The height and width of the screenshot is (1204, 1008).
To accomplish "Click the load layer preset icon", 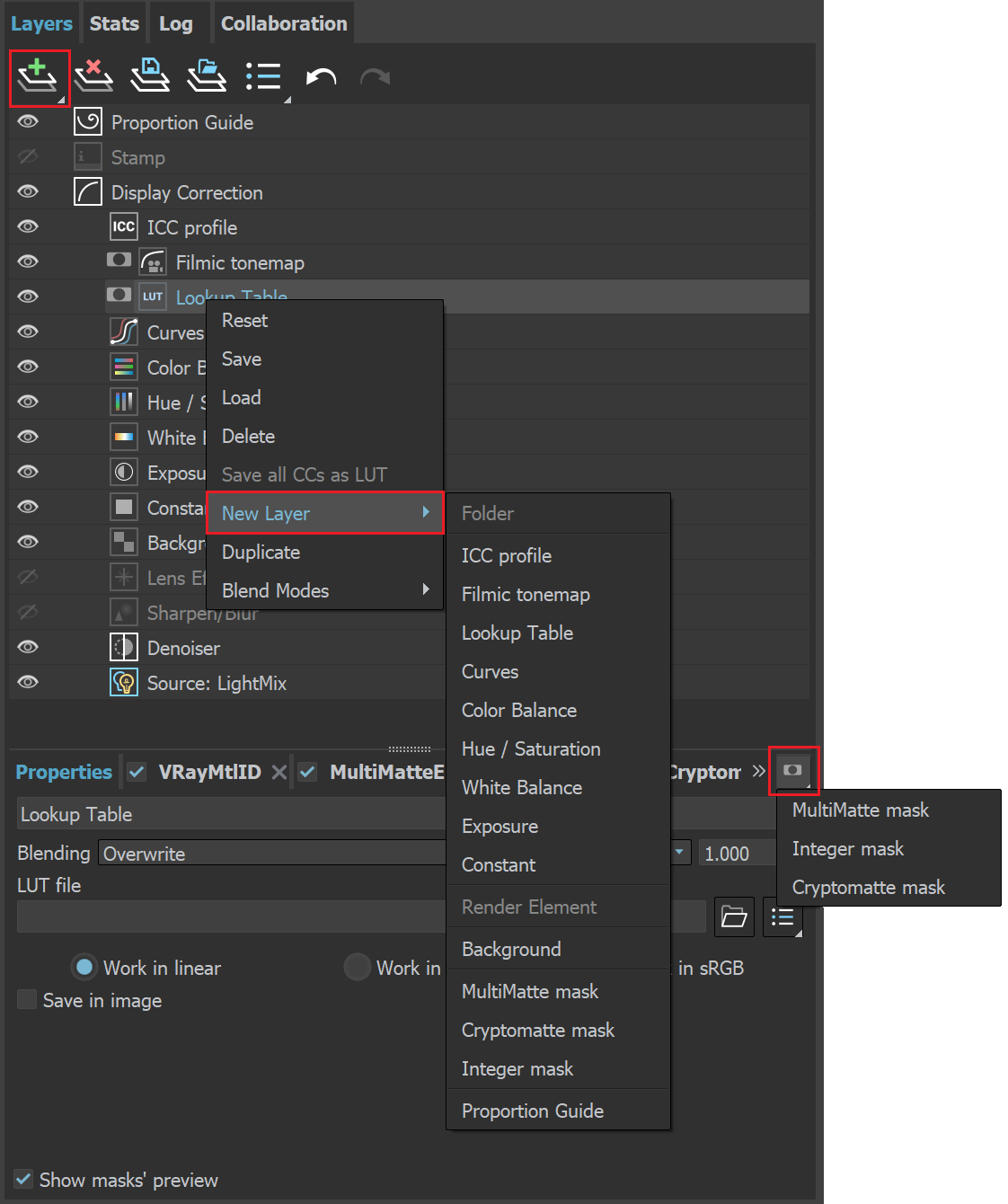I will [206, 76].
